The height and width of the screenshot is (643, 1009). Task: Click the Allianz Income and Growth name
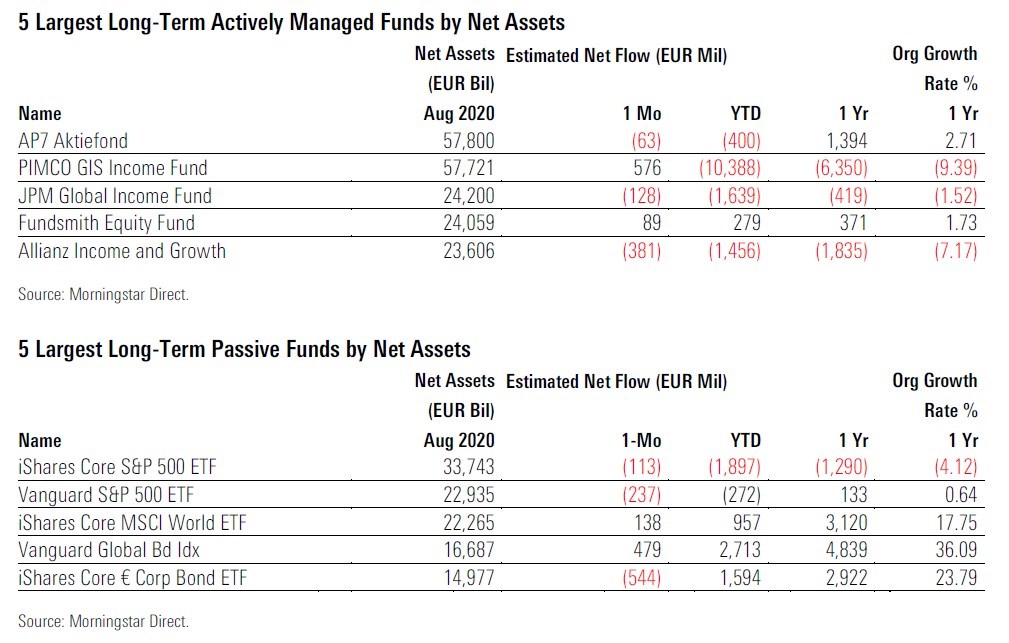[122, 251]
